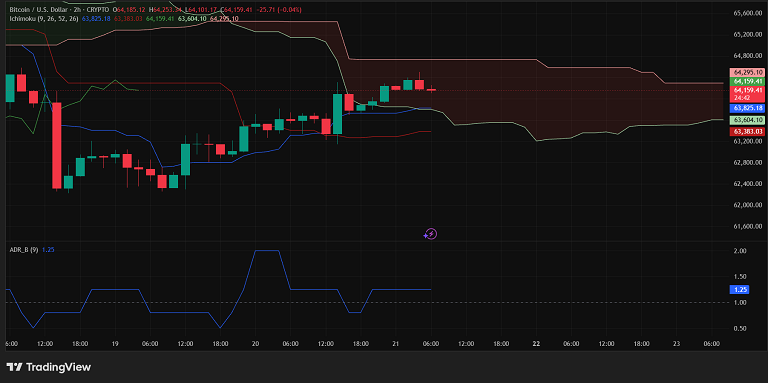This screenshot has height=383, width=768.
Task: Click the purple lightning bolt icon
Action: (x=430, y=234)
